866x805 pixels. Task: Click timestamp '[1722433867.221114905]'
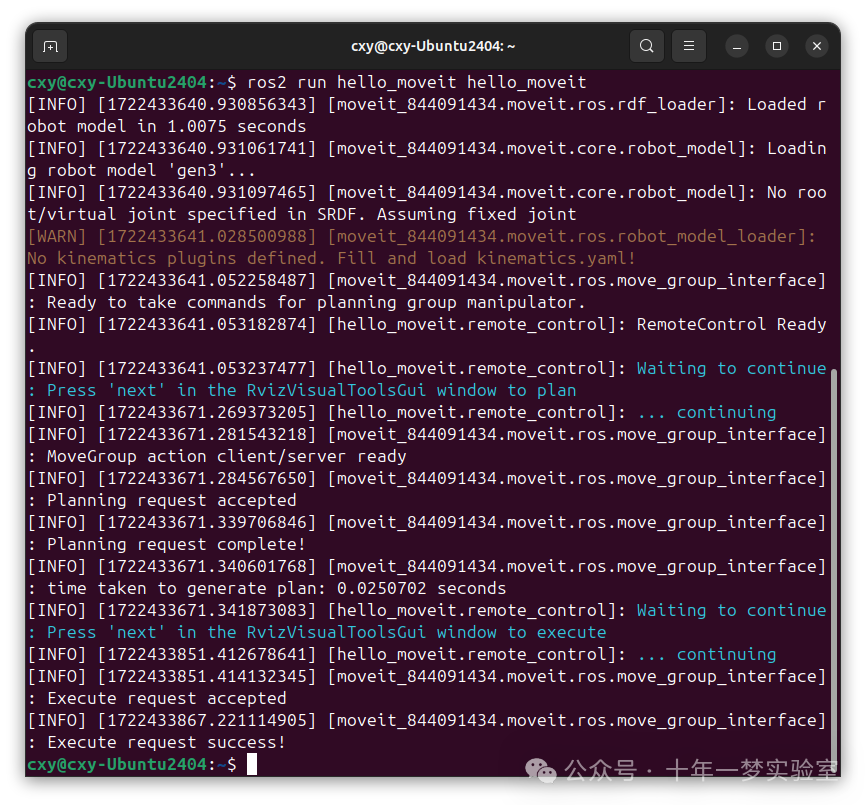click(x=207, y=721)
